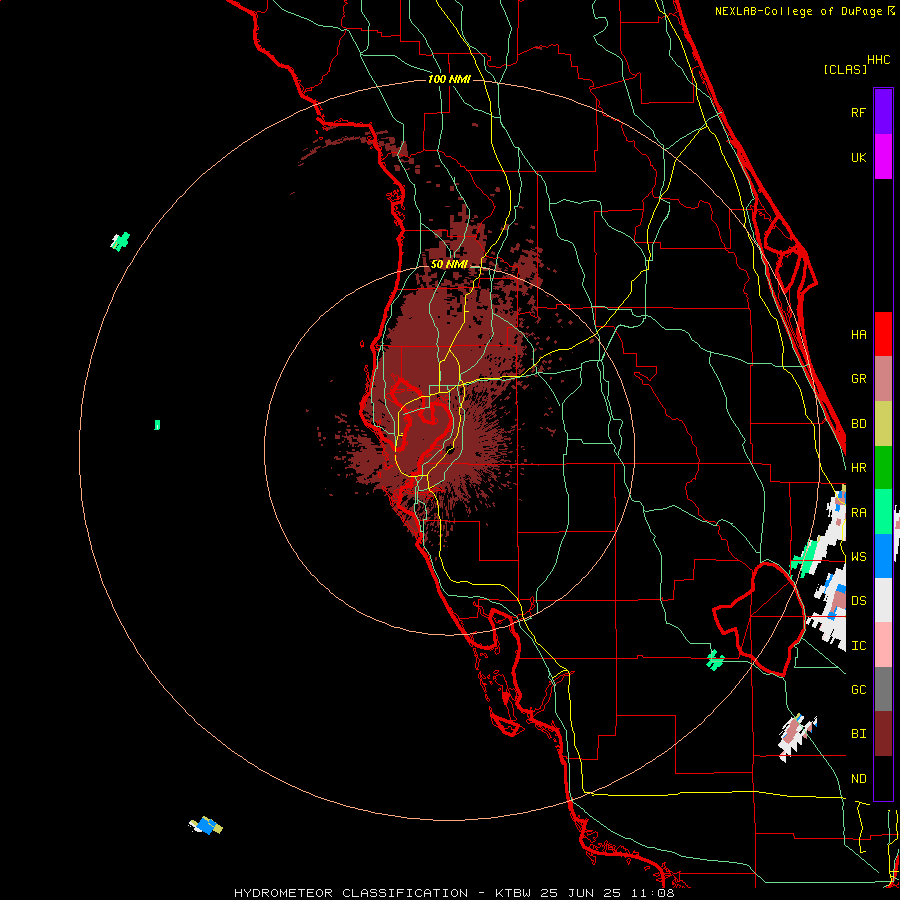Click the '[CLAS]' units label
This screenshot has height=900, width=900.
tap(845, 69)
